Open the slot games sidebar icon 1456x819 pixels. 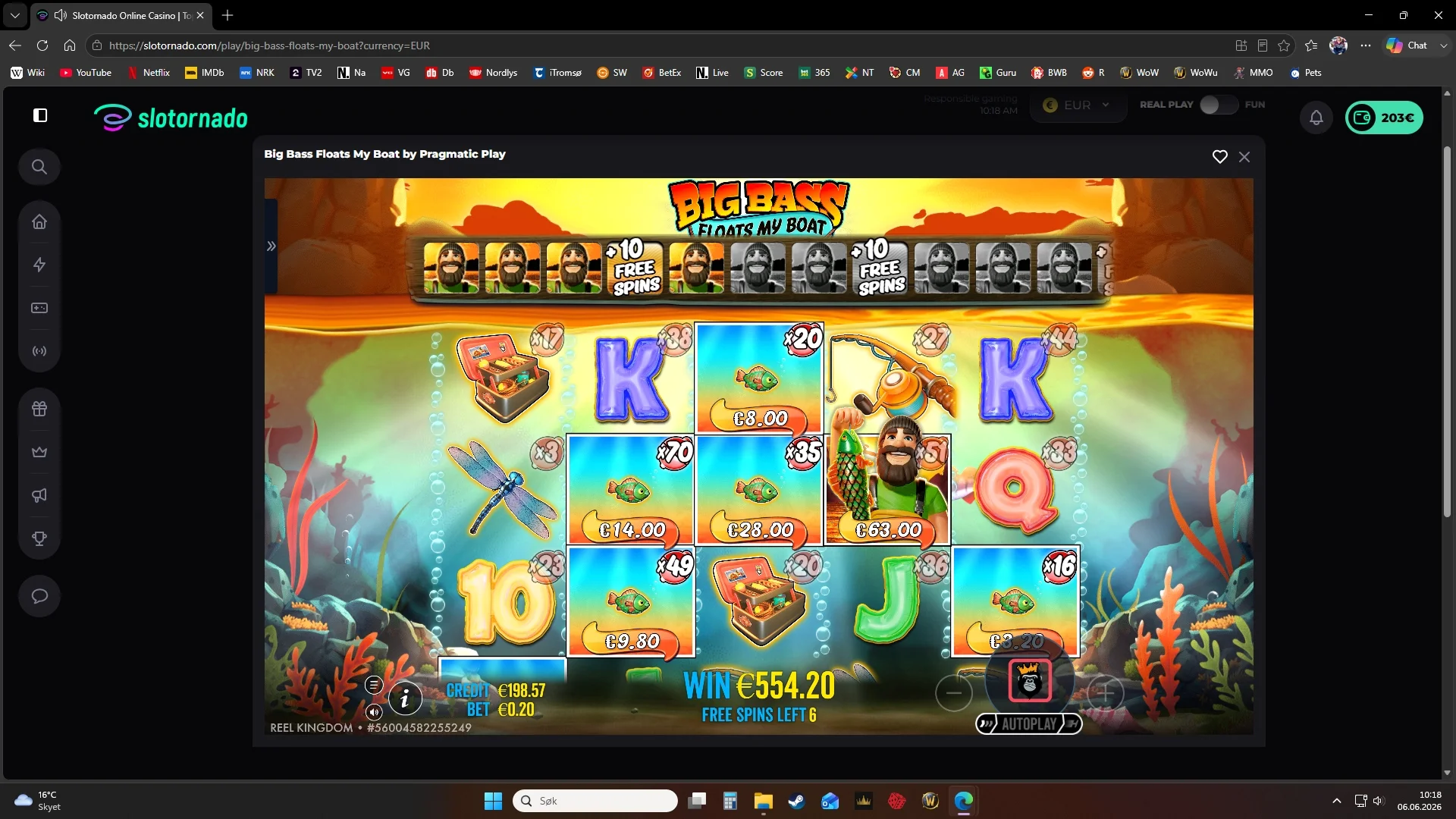(x=39, y=308)
